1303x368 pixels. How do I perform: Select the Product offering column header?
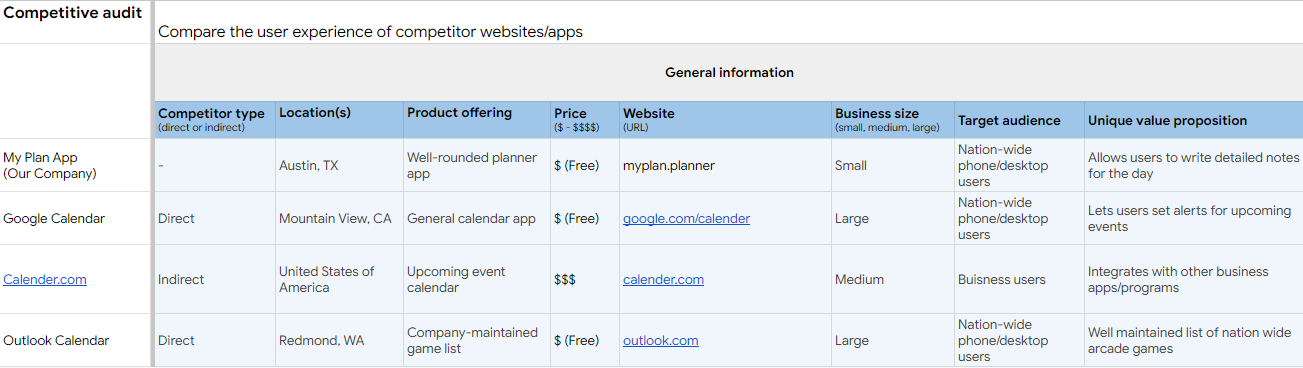pos(476,119)
